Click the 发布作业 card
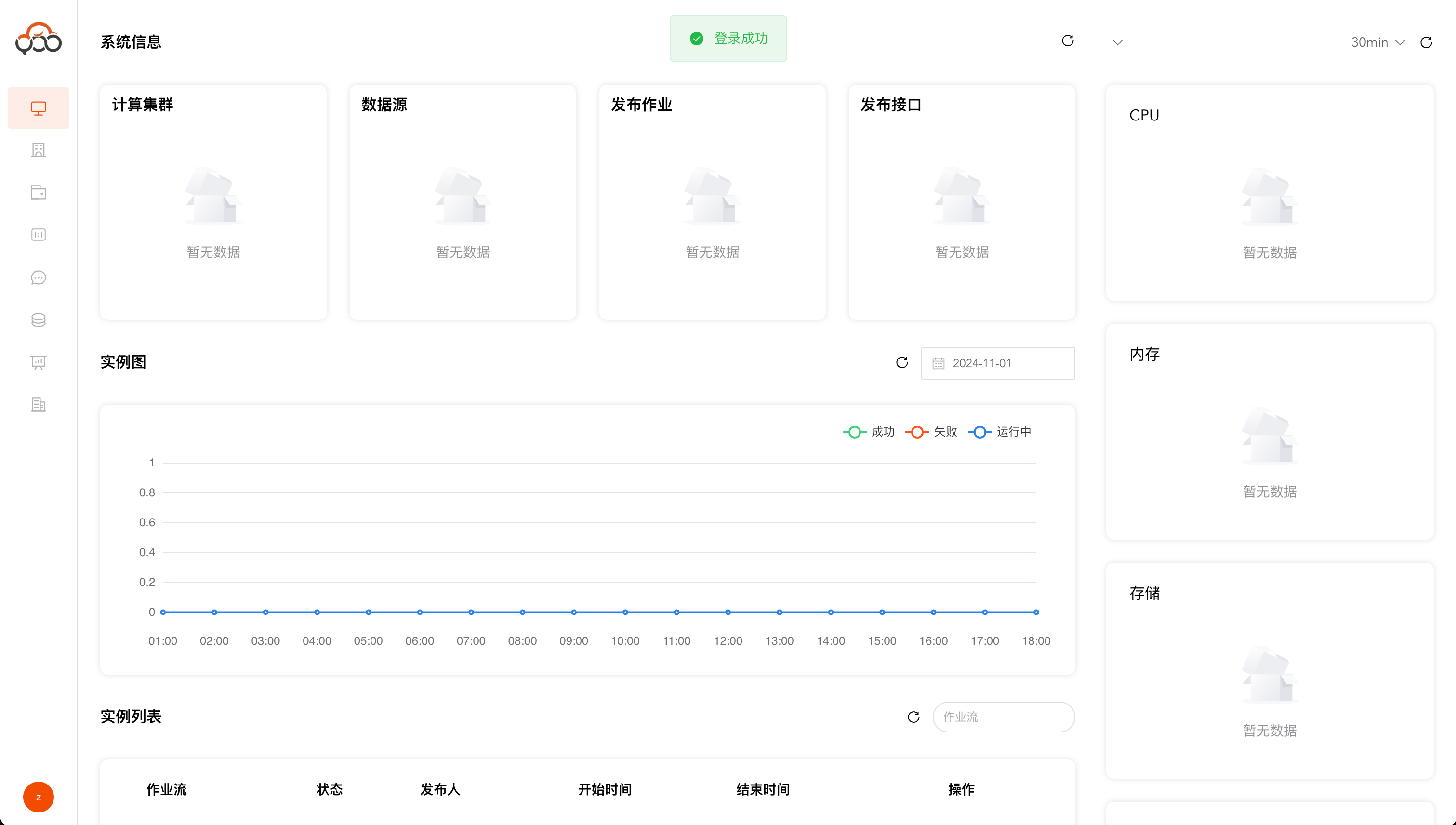This screenshot has width=1456, height=825. pos(712,203)
